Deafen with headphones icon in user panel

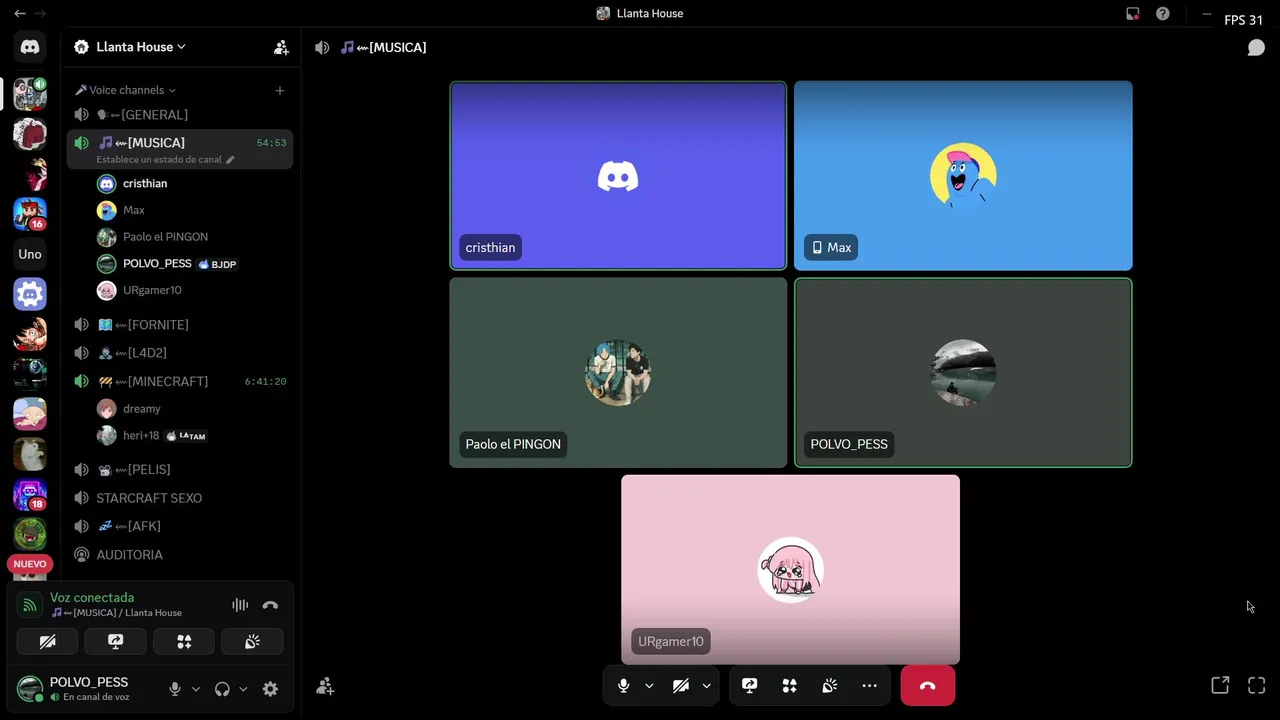coord(222,689)
